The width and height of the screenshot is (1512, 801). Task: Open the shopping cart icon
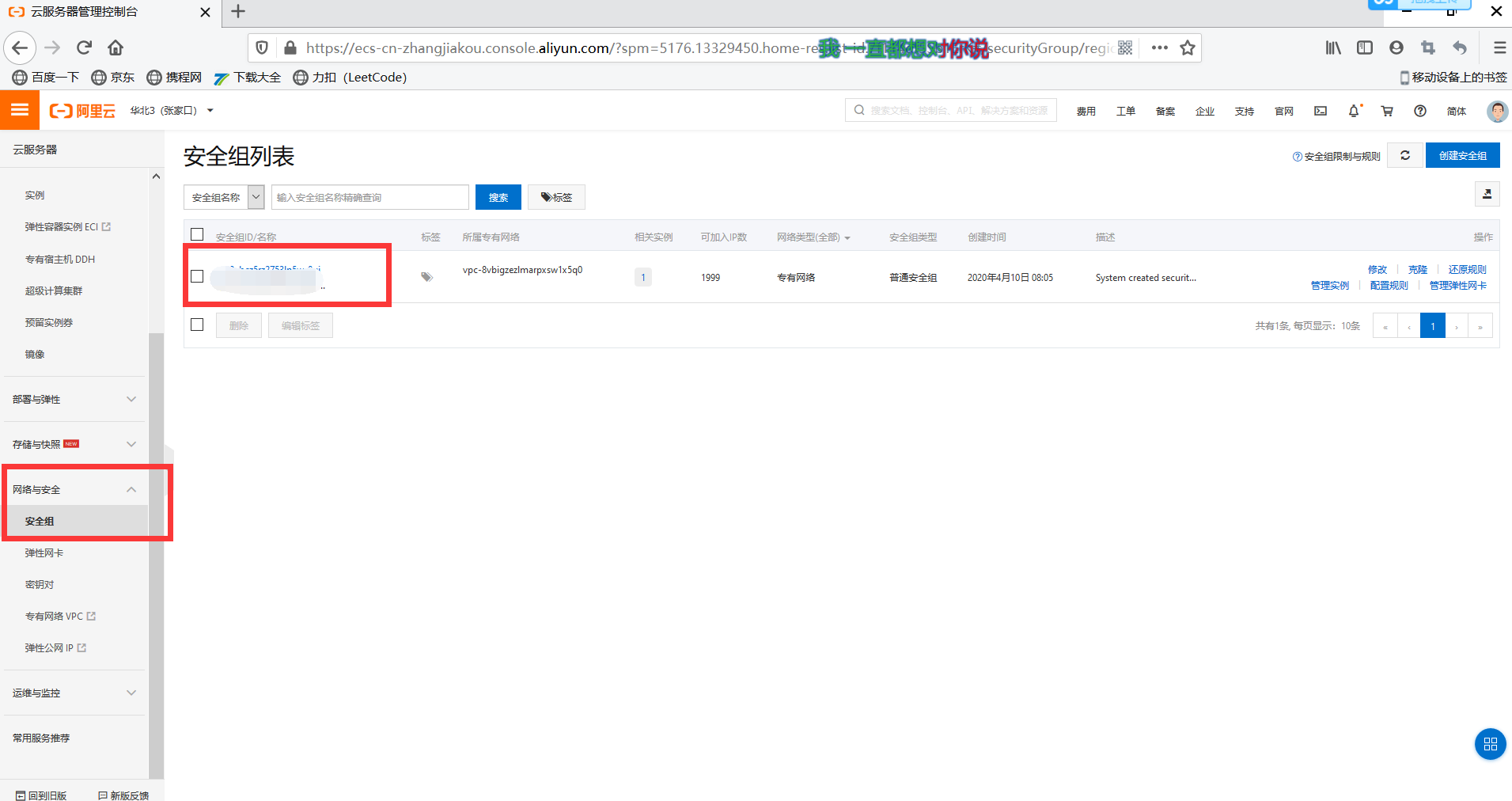point(1387,111)
